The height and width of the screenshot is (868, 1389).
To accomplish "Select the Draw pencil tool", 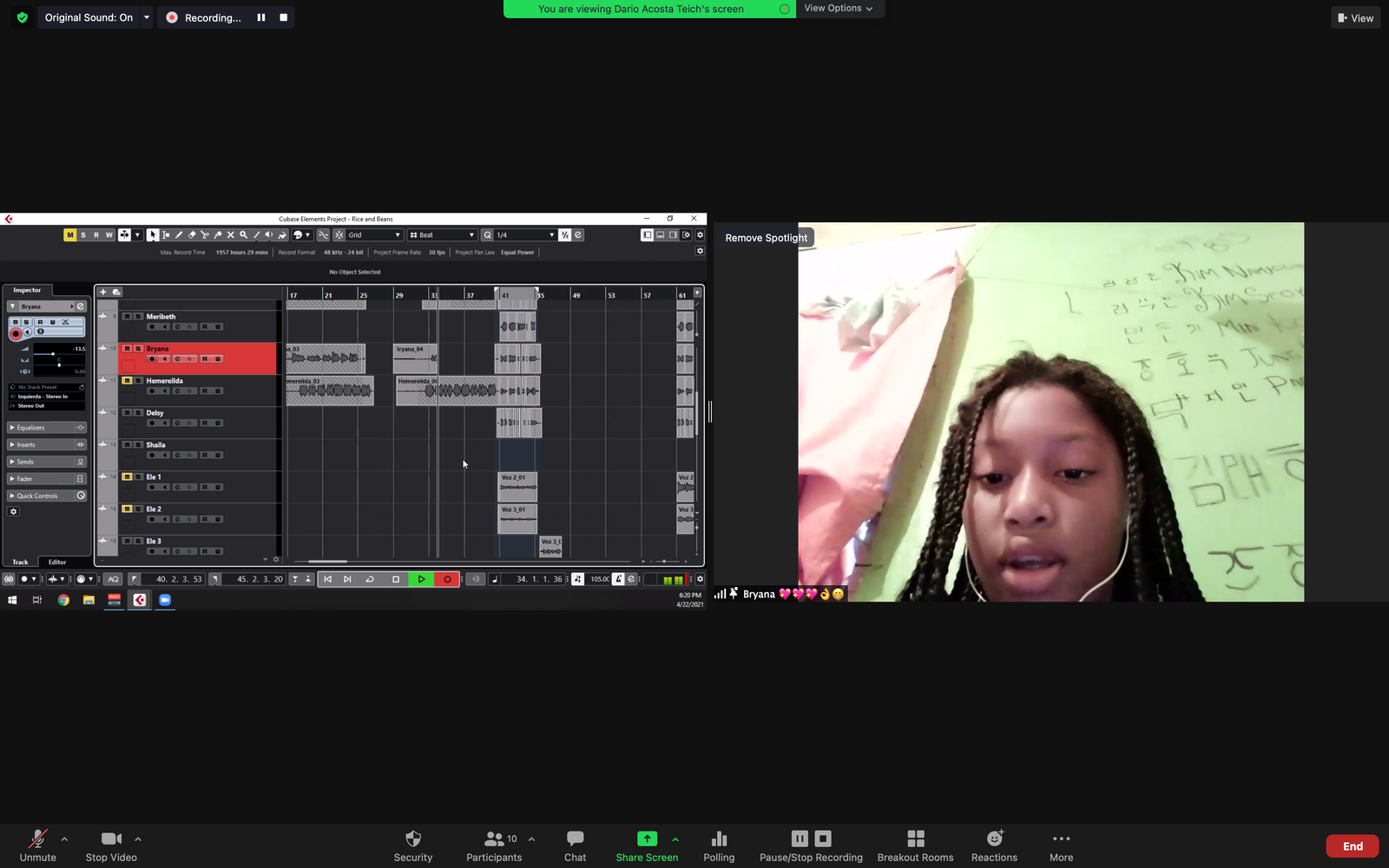I will pos(179,235).
